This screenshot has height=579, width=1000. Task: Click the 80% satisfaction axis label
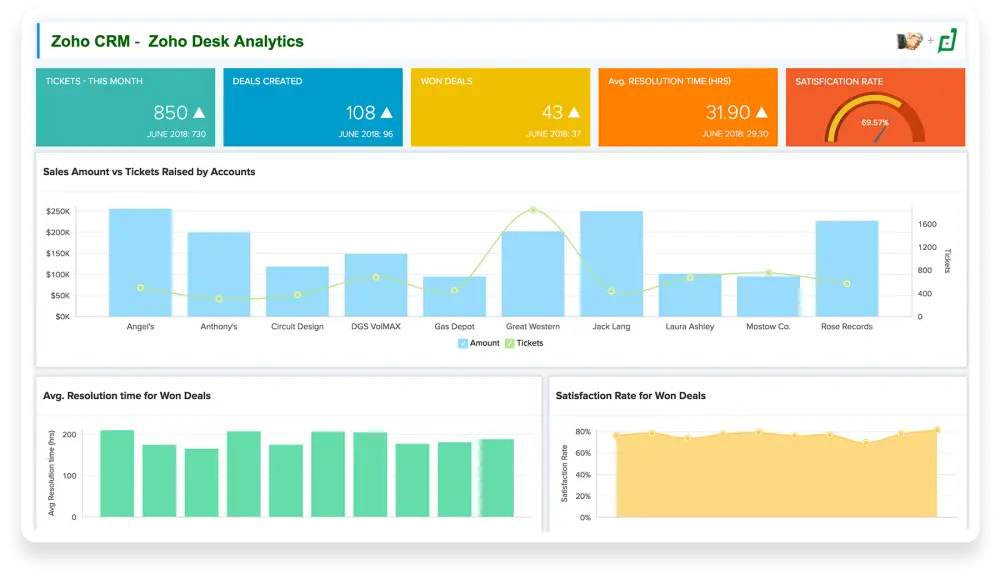point(583,432)
